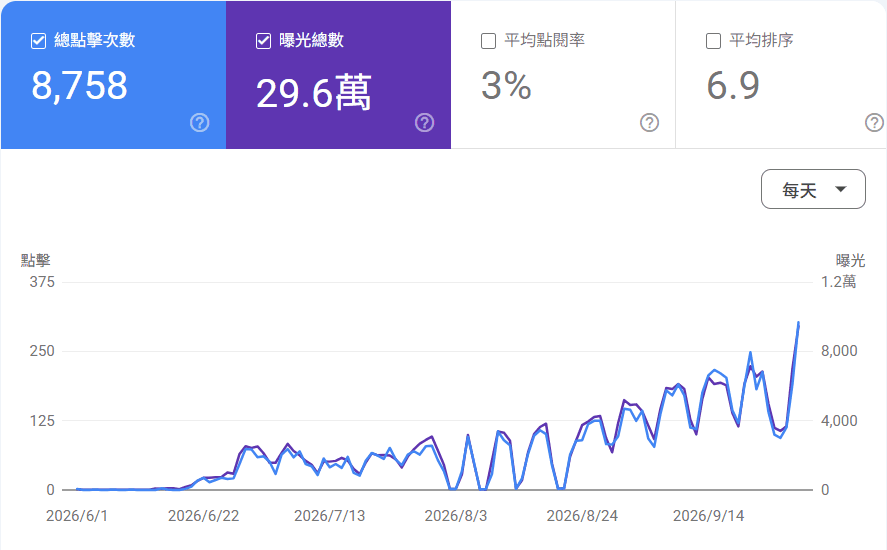887x550 pixels.
Task: Open help icon in 總點擊次數 card
Action: click(200, 122)
